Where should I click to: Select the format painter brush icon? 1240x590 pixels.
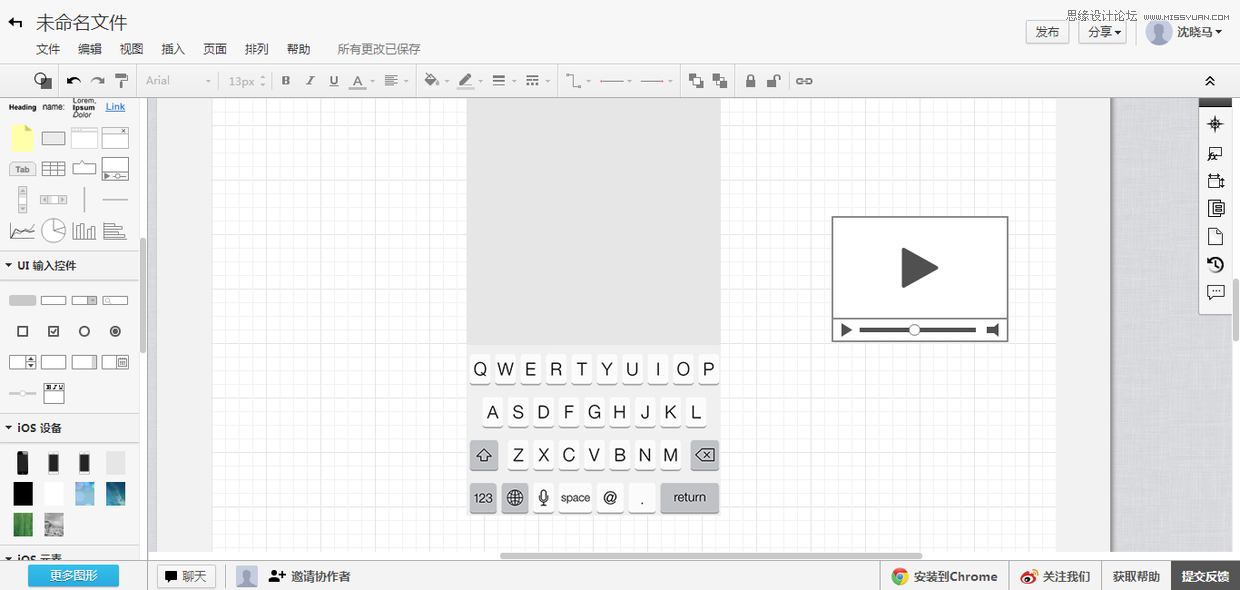[121, 81]
